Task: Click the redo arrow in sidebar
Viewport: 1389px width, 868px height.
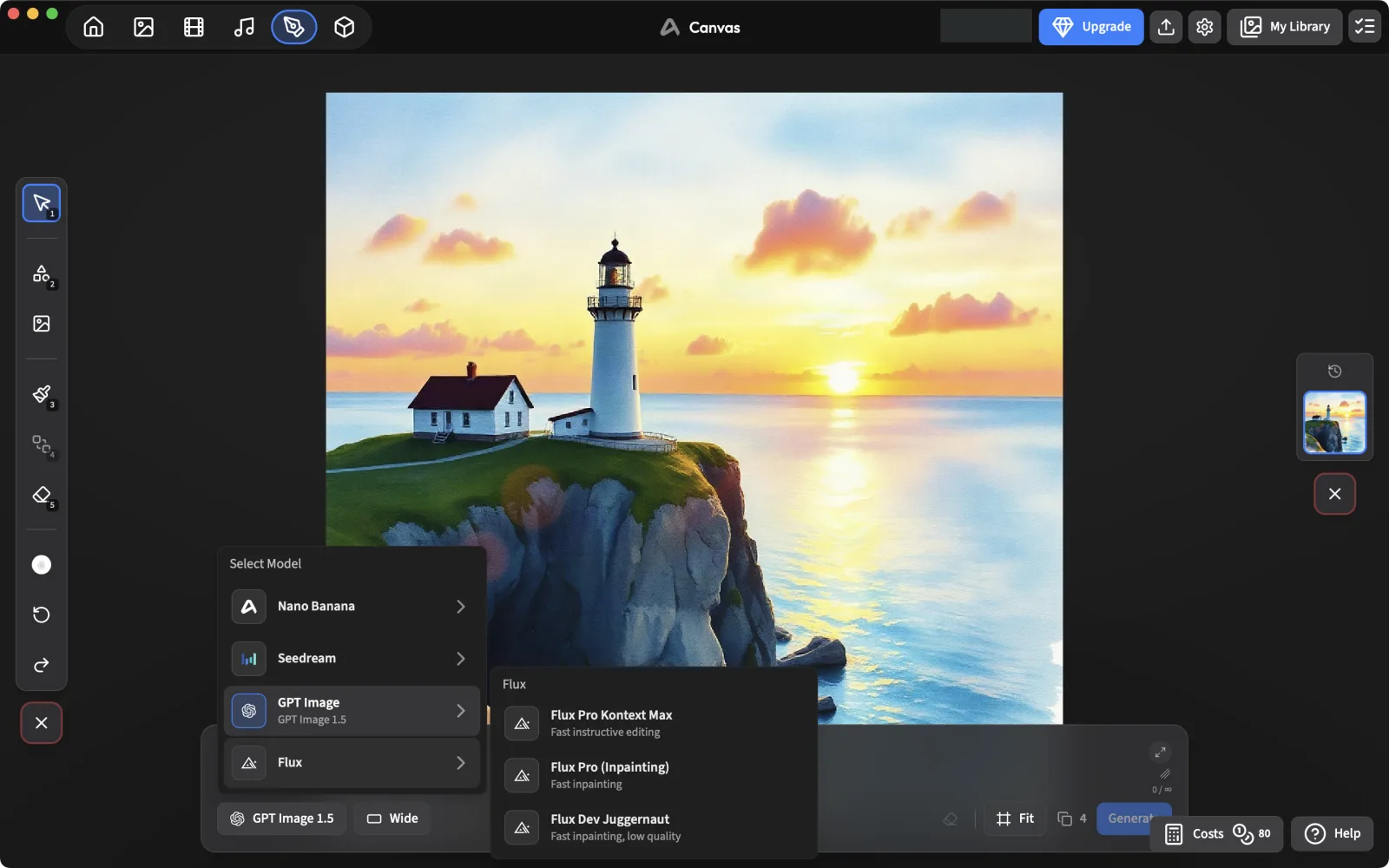Action: pos(42,665)
